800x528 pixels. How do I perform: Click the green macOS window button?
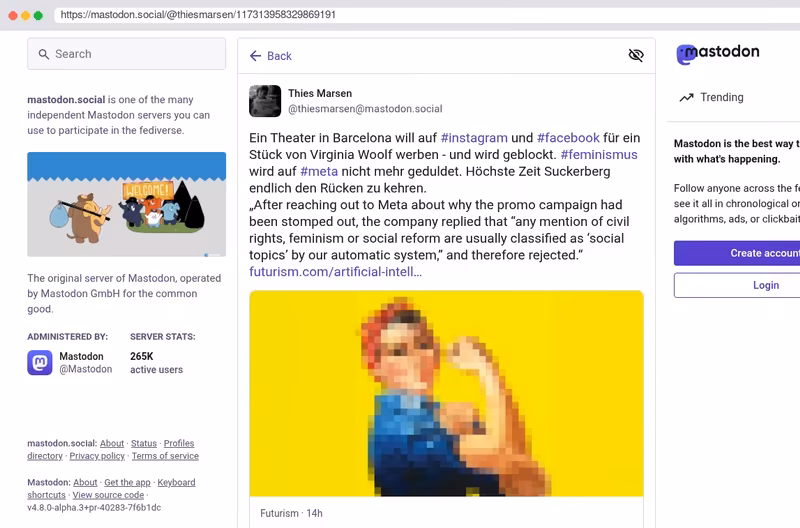[38, 15]
